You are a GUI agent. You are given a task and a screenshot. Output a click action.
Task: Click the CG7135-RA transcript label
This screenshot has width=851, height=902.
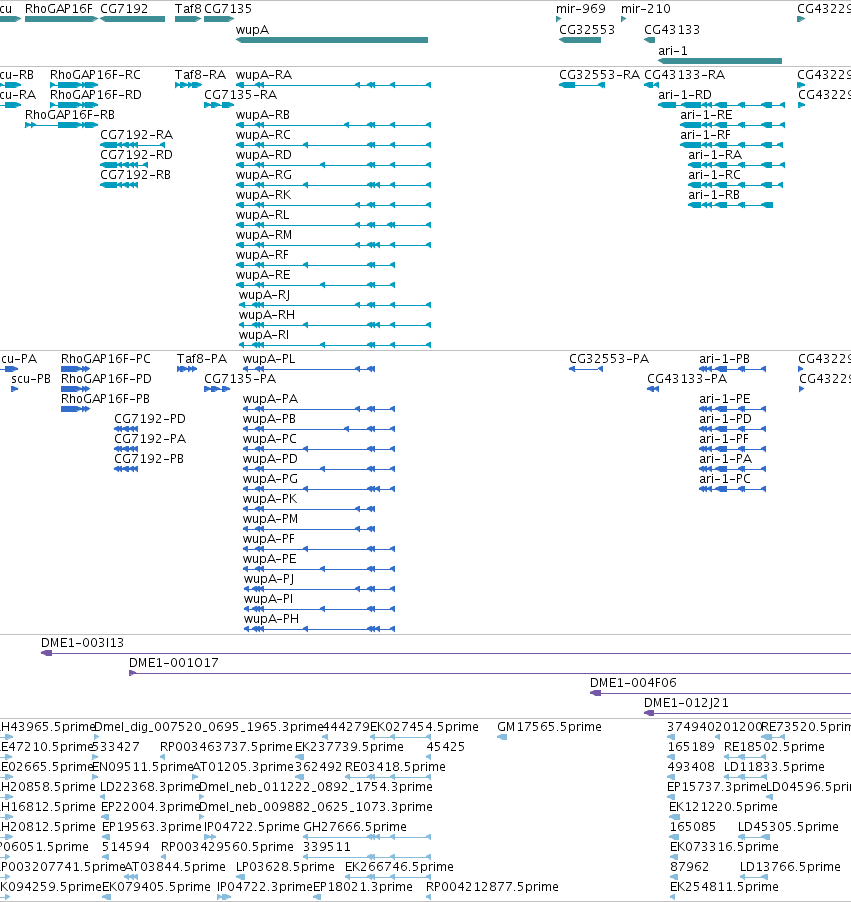[x=241, y=94]
